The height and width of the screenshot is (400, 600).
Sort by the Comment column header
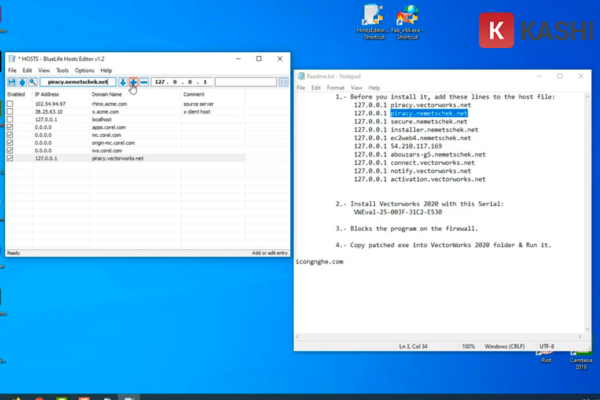click(x=194, y=94)
